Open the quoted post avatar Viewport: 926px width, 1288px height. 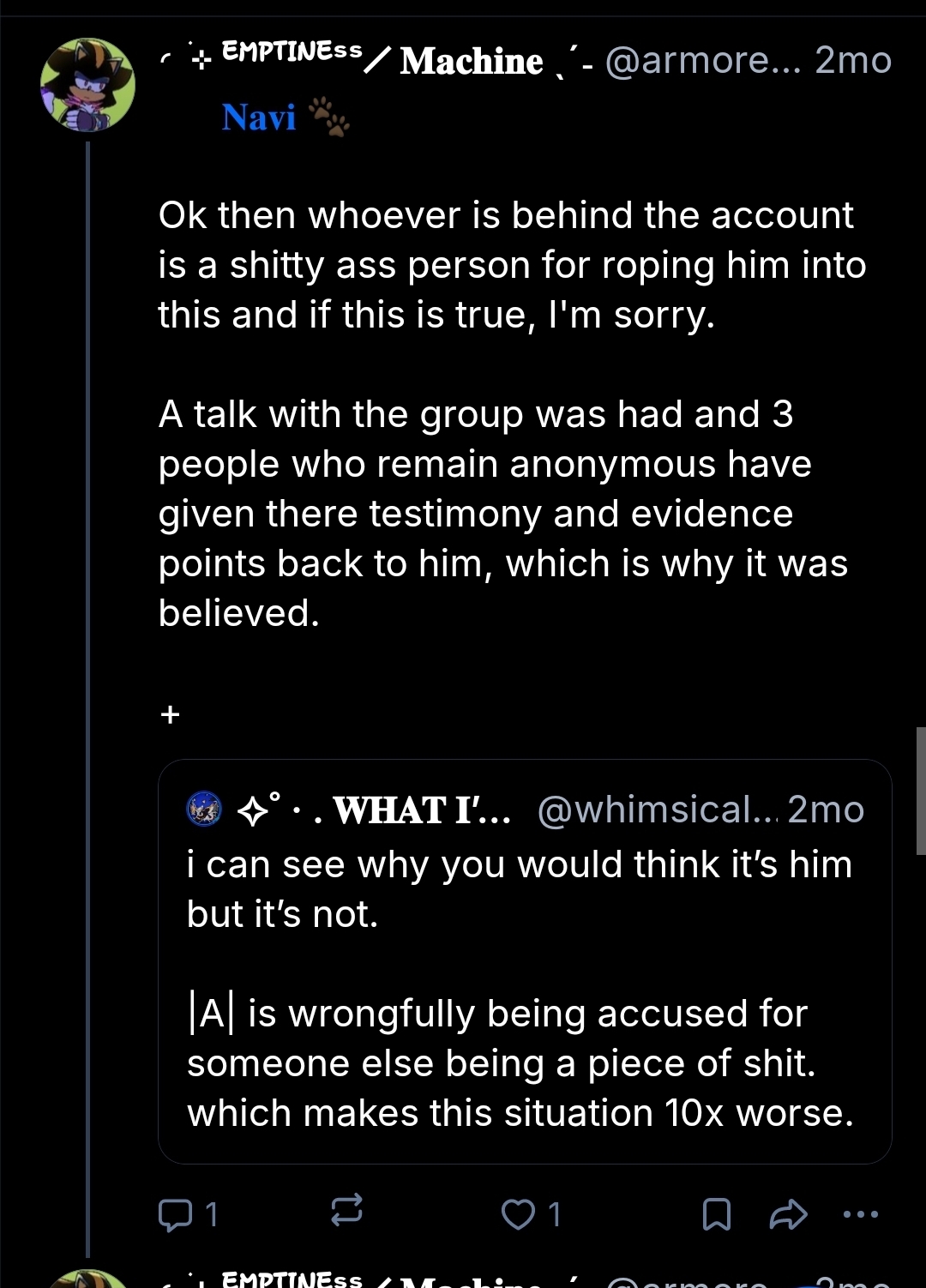pyautogui.click(x=204, y=809)
